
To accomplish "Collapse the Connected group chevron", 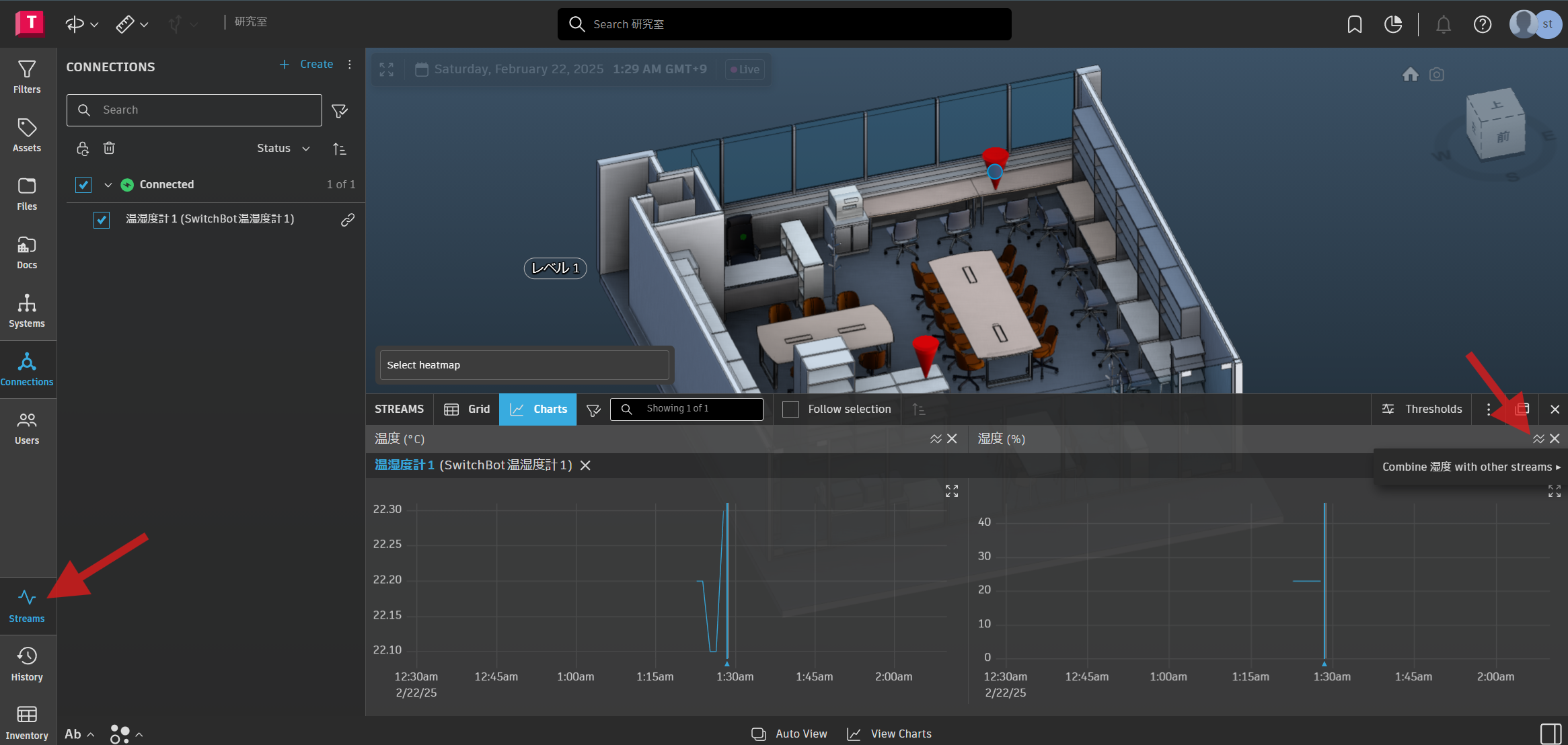I will point(108,185).
